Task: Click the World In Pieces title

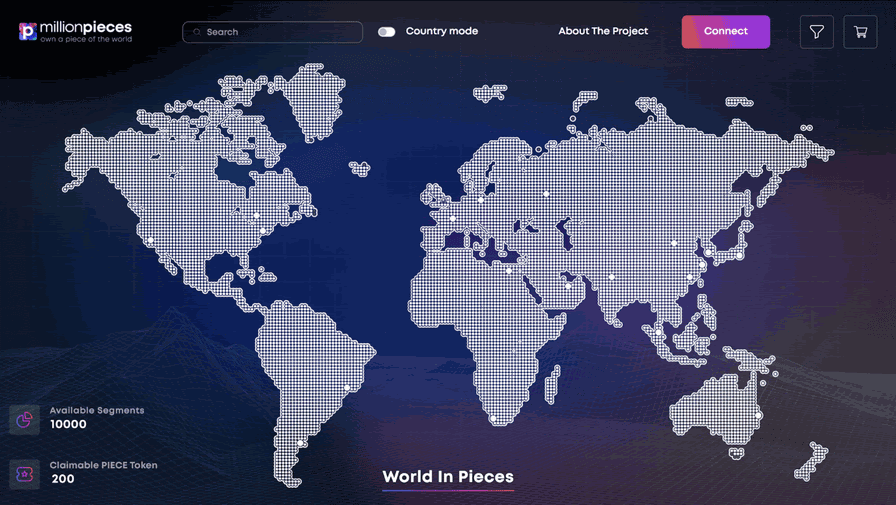Action: [x=448, y=477]
